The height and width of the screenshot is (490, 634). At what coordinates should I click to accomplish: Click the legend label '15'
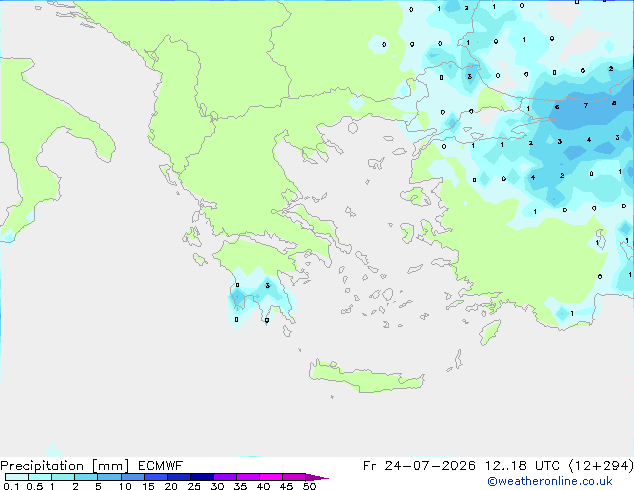point(148,486)
